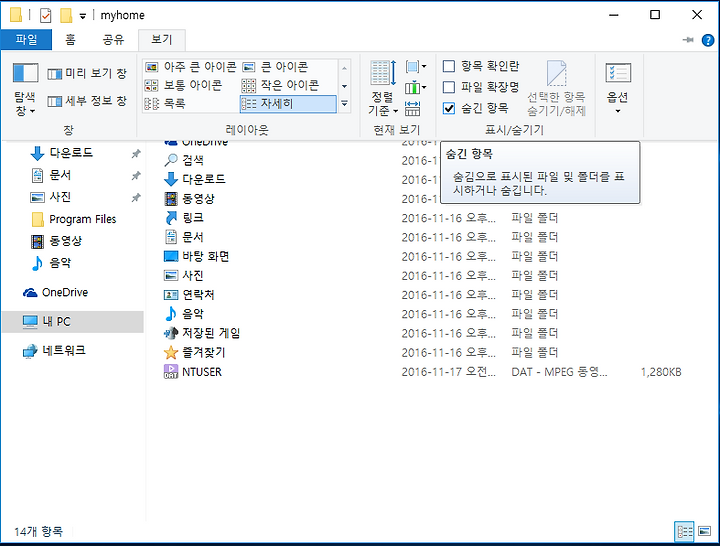Open the sort by (정렬 기준) dropdown

(382, 88)
